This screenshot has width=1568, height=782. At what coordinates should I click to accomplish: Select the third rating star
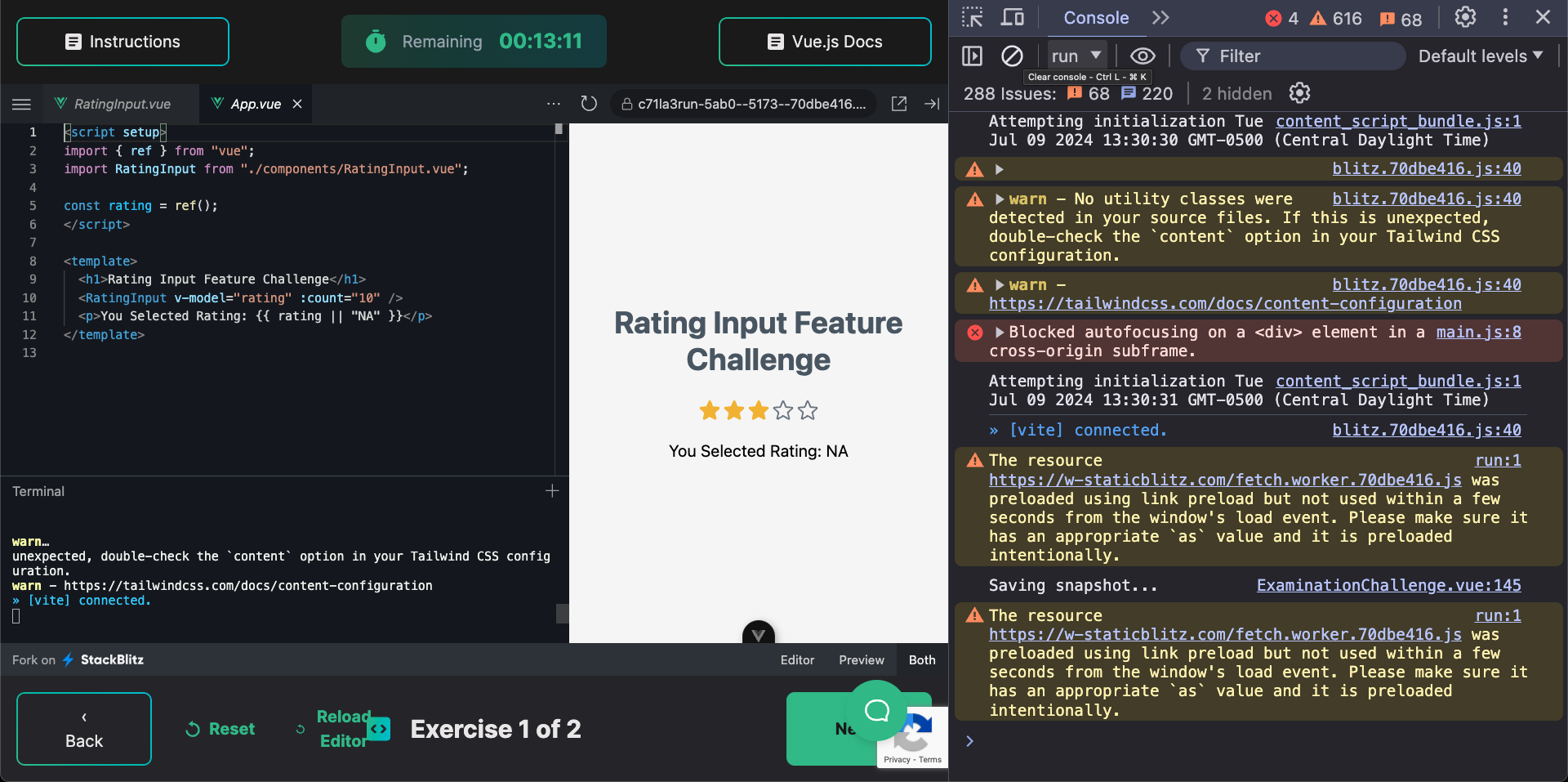pyautogui.click(x=759, y=410)
